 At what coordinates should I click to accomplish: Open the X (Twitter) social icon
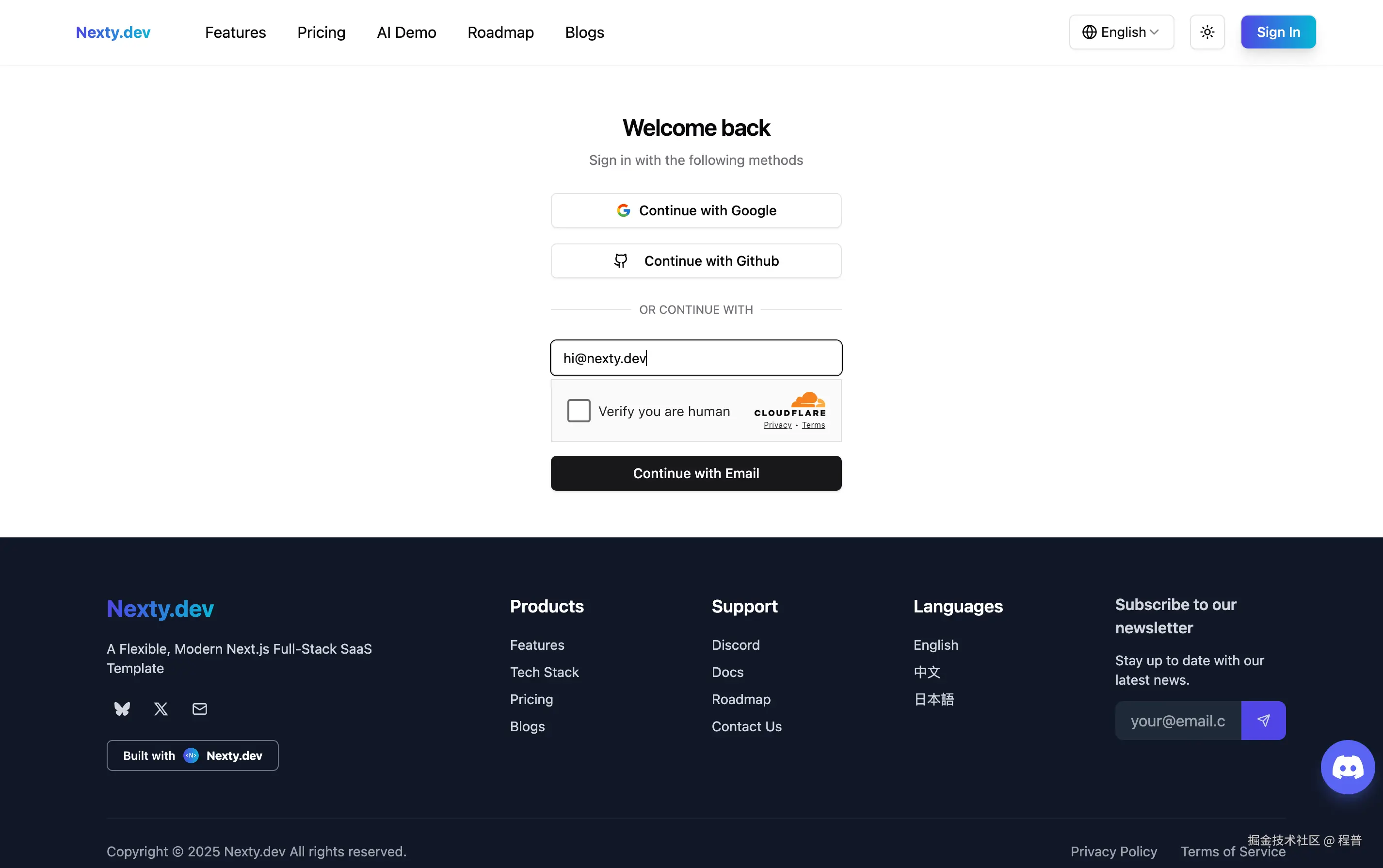point(161,709)
